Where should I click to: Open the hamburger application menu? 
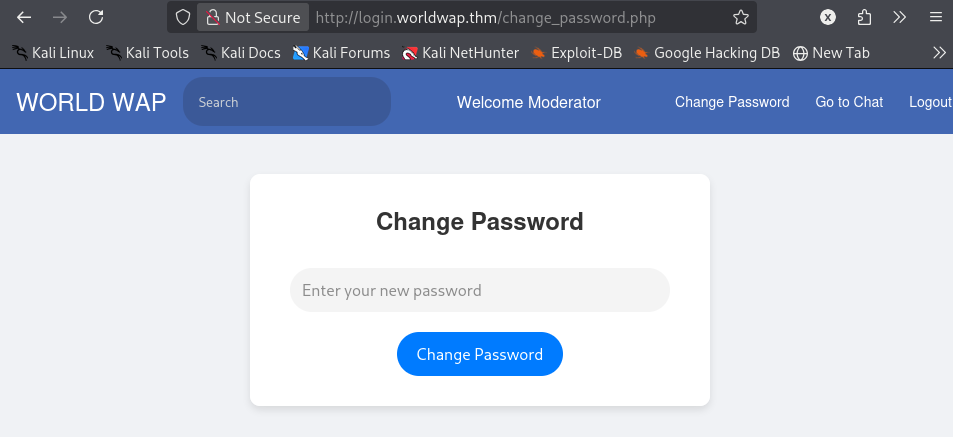(x=935, y=18)
